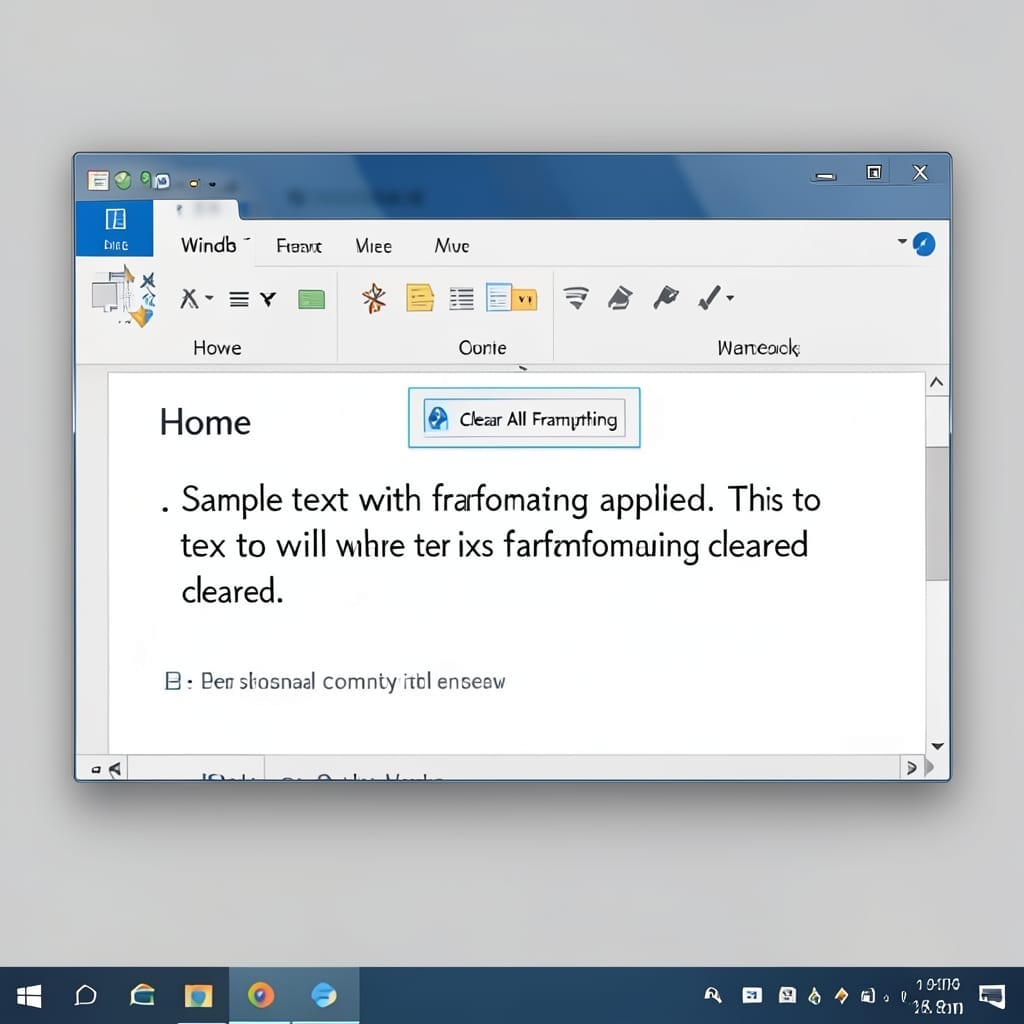Click the system tray clock

click(938, 996)
